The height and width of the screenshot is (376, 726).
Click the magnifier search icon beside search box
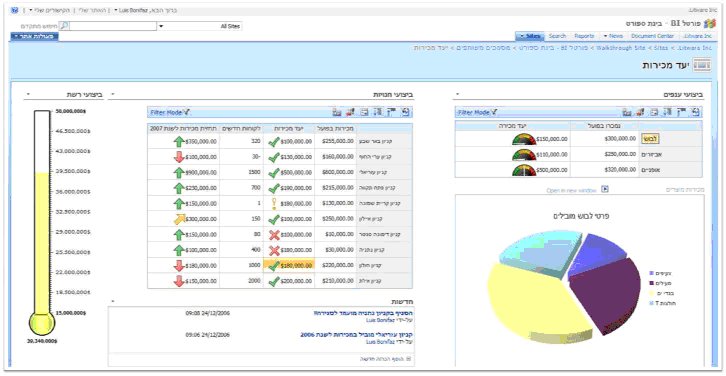[66, 26]
